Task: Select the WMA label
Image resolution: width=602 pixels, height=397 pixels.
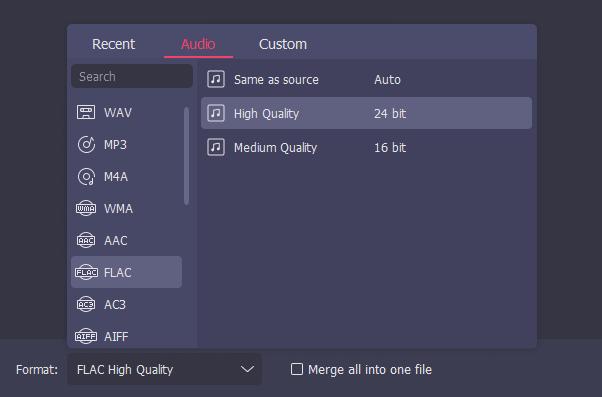Action: click(x=118, y=208)
